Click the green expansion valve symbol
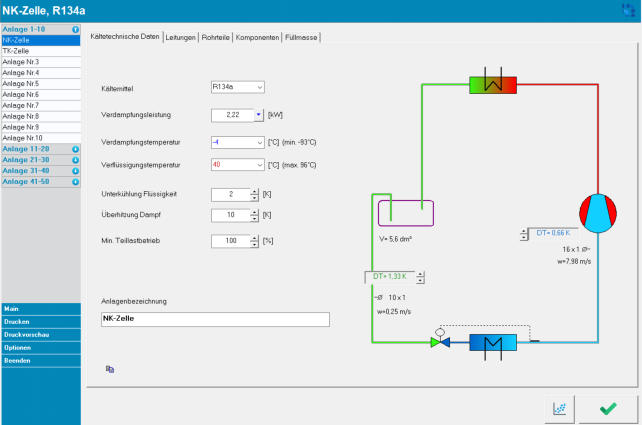The height and width of the screenshot is (425, 642). (x=438, y=342)
